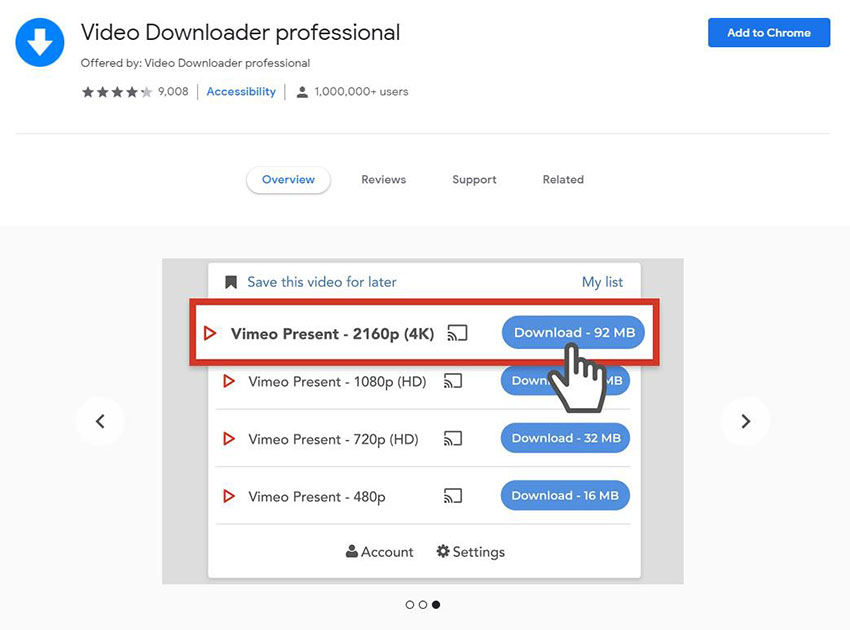Open the Accessibility link
850x630 pixels.
[240, 91]
